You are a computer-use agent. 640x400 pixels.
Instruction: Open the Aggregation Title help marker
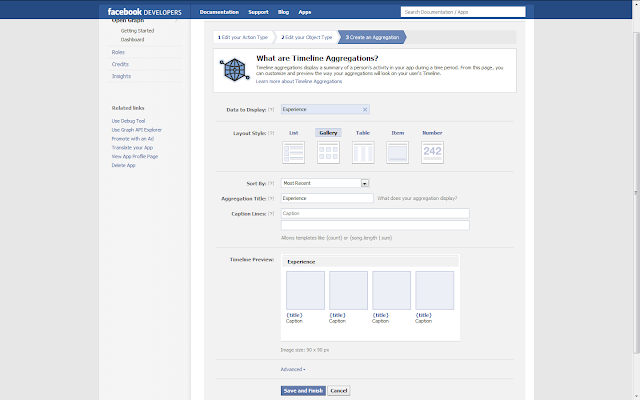coord(271,199)
